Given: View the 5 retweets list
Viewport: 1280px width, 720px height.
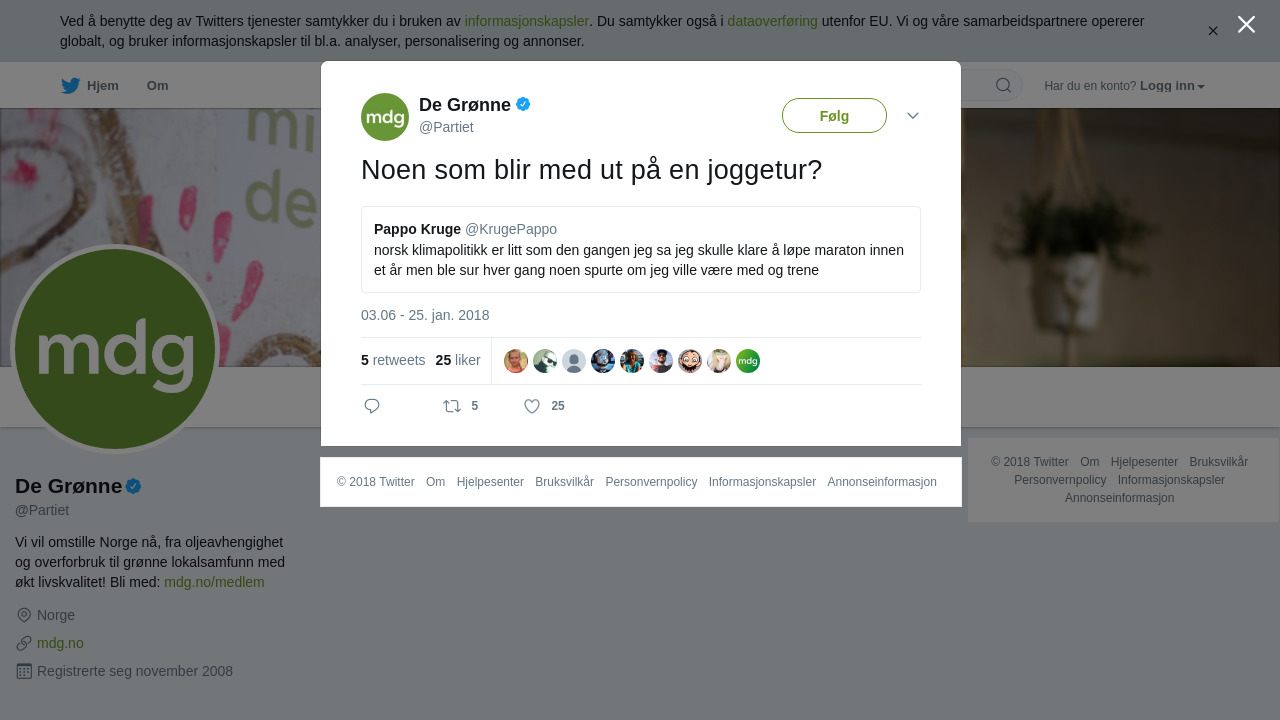Looking at the screenshot, I should tap(393, 360).
